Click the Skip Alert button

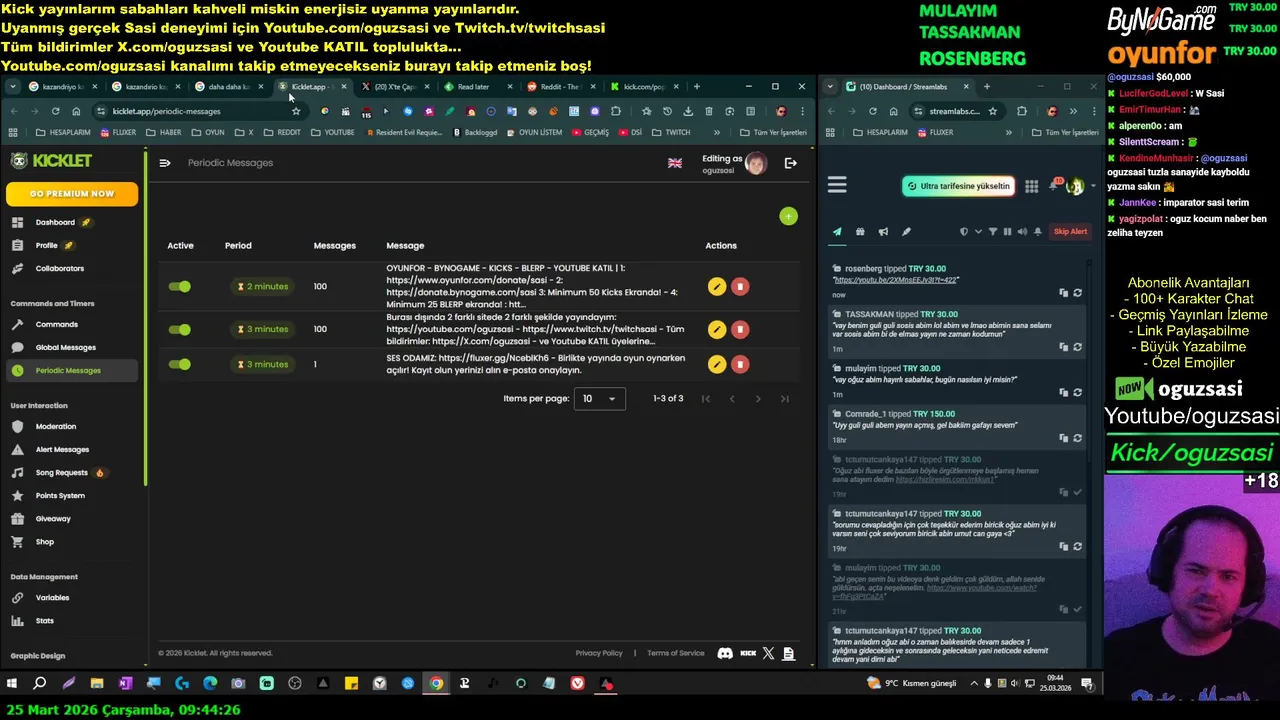click(1070, 232)
